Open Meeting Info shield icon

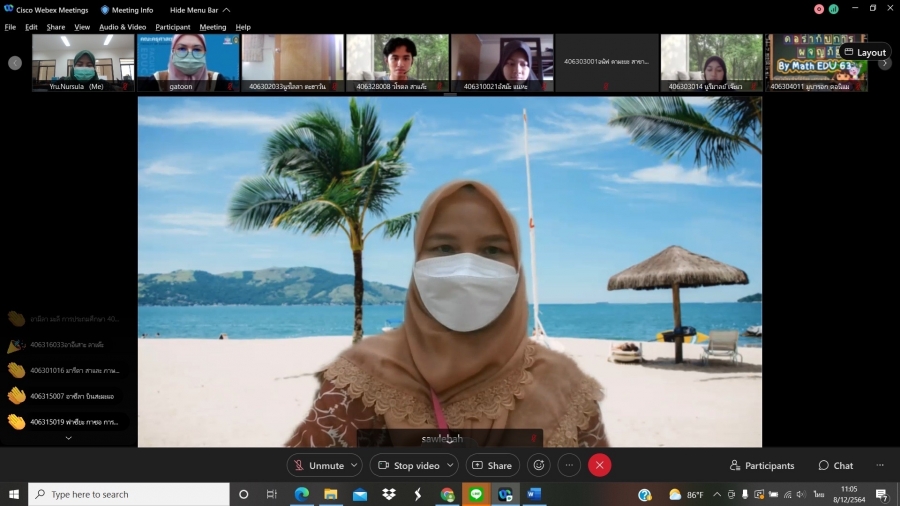[x=105, y=10]
